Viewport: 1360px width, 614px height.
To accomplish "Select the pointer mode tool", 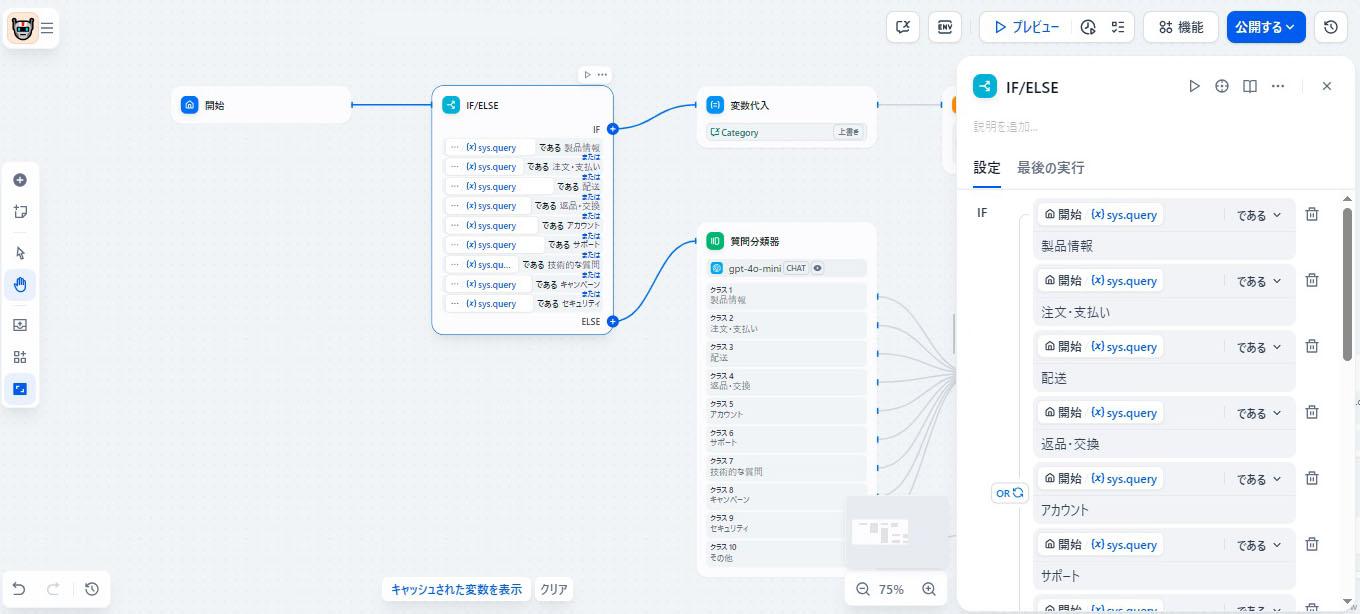I will click(x=20, y=253).
